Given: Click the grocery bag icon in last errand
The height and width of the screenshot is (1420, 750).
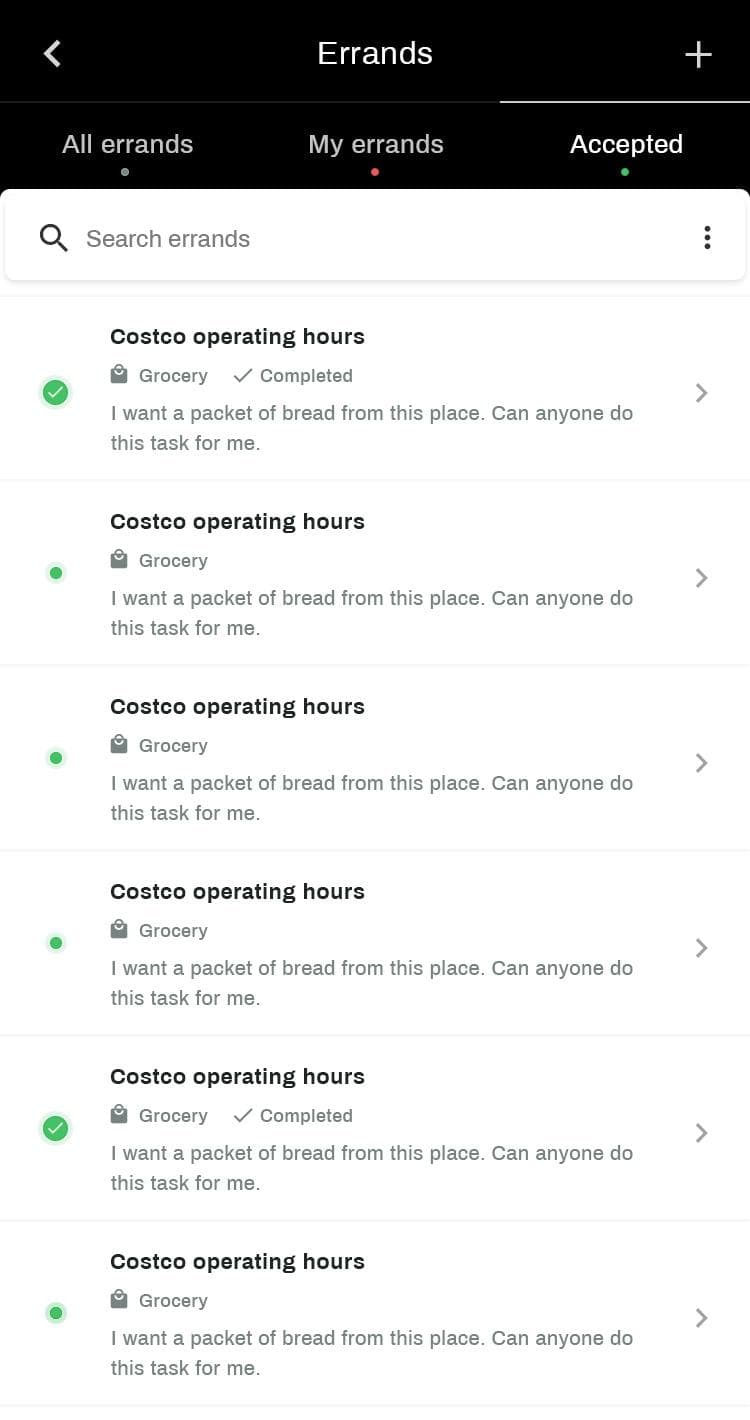Looking at the screenshot, I should (119, 1300).
